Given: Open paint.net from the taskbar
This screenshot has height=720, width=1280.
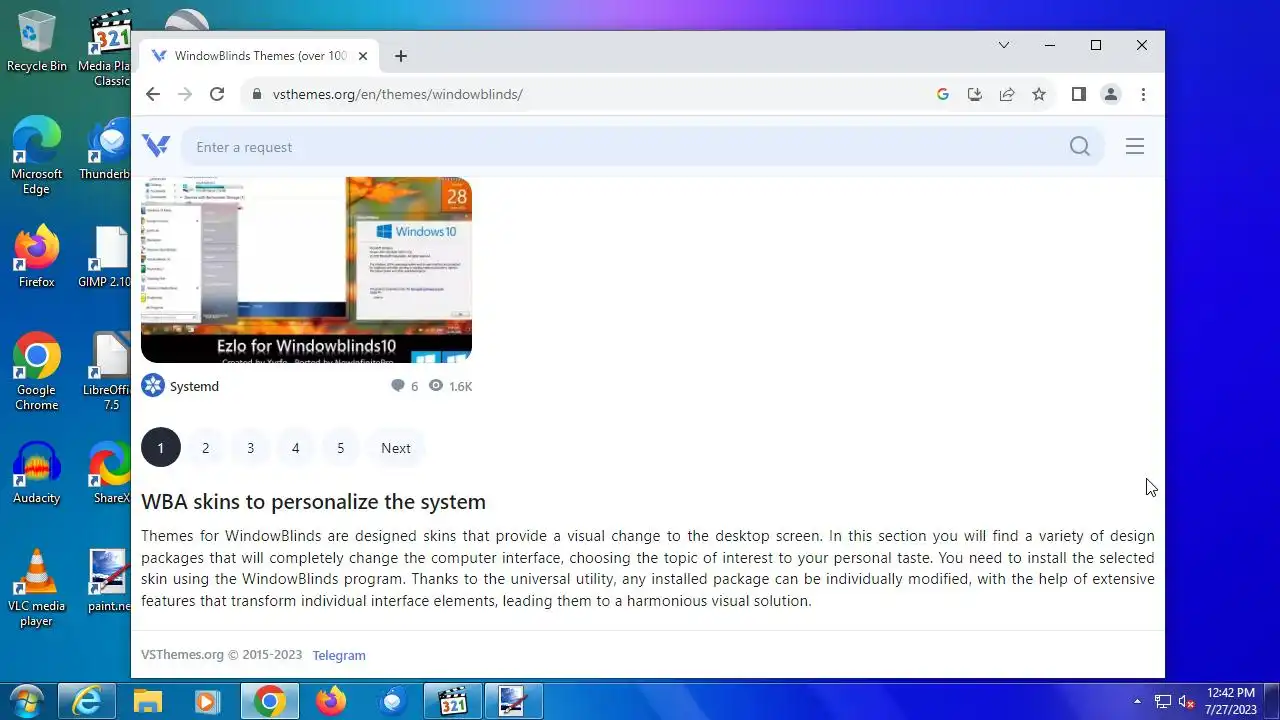Looking at the screenshot, I should click(x=514, y=701).
